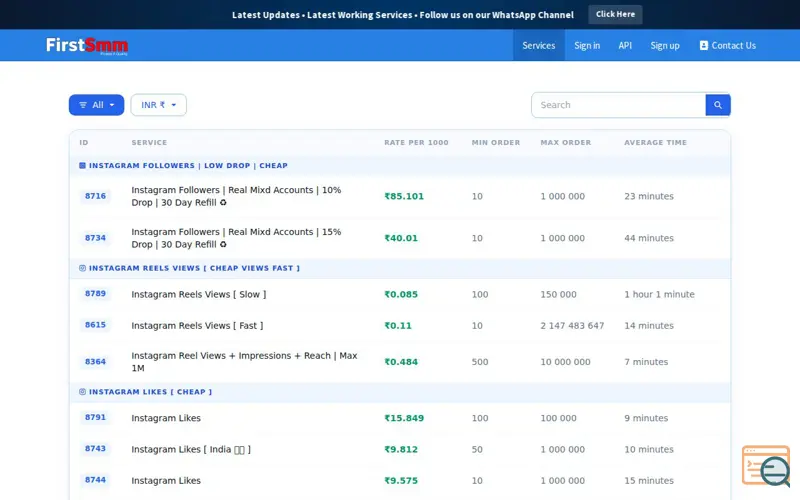
Task: Open the INR currency dropdown
Action: coord(159,105)
